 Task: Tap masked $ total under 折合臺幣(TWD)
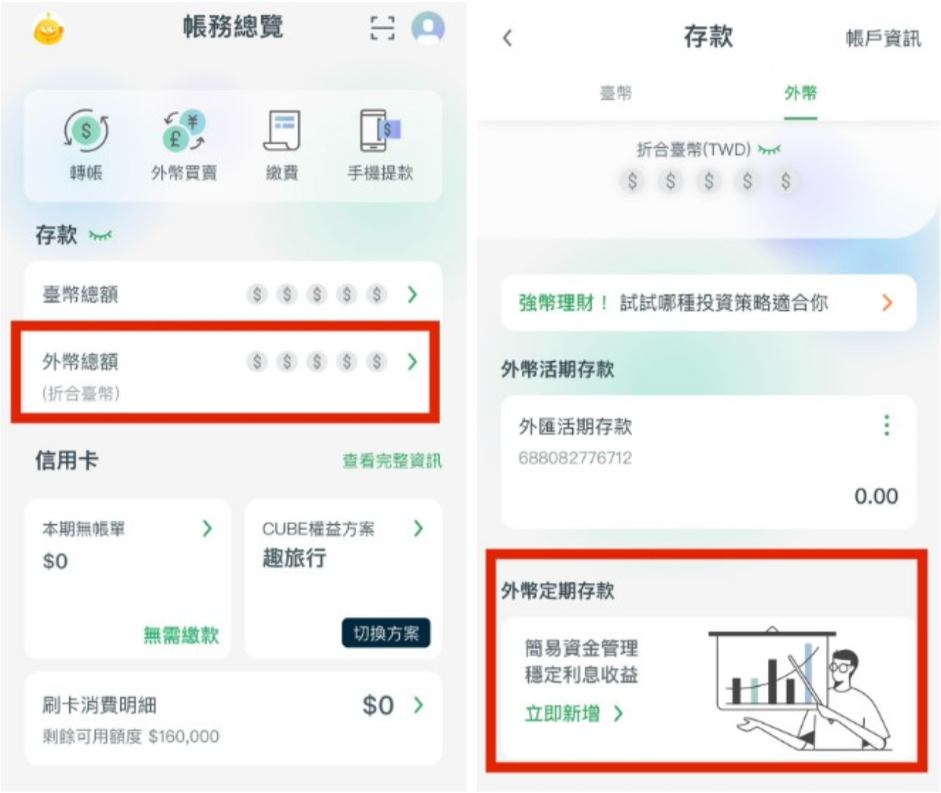pos(709,181)
